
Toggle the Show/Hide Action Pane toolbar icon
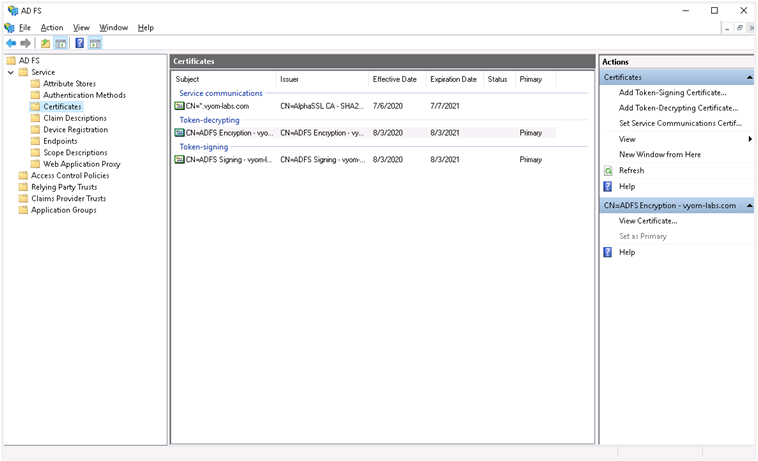(95, 43)
